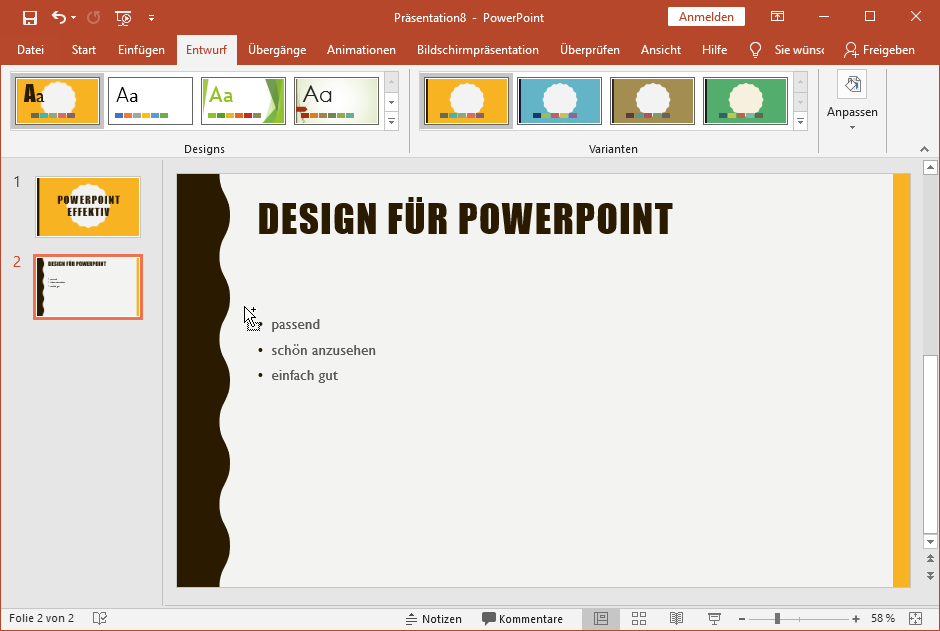The image size is (940, 631).
Task: Click the bullet text "schön anzusehen"
Action: (323, 350)
